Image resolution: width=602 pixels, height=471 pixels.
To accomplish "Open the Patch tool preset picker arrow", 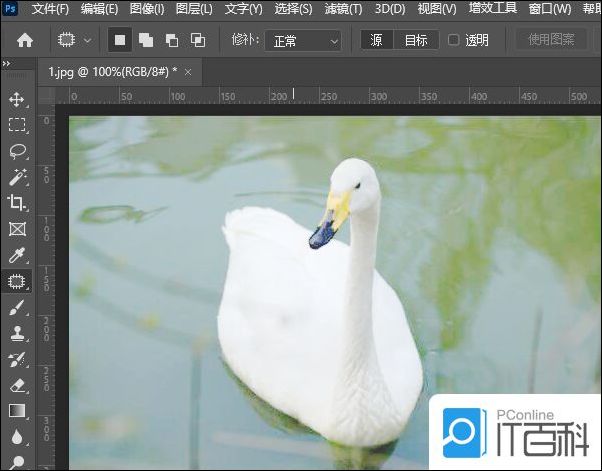I will click(x=88, y=40).
